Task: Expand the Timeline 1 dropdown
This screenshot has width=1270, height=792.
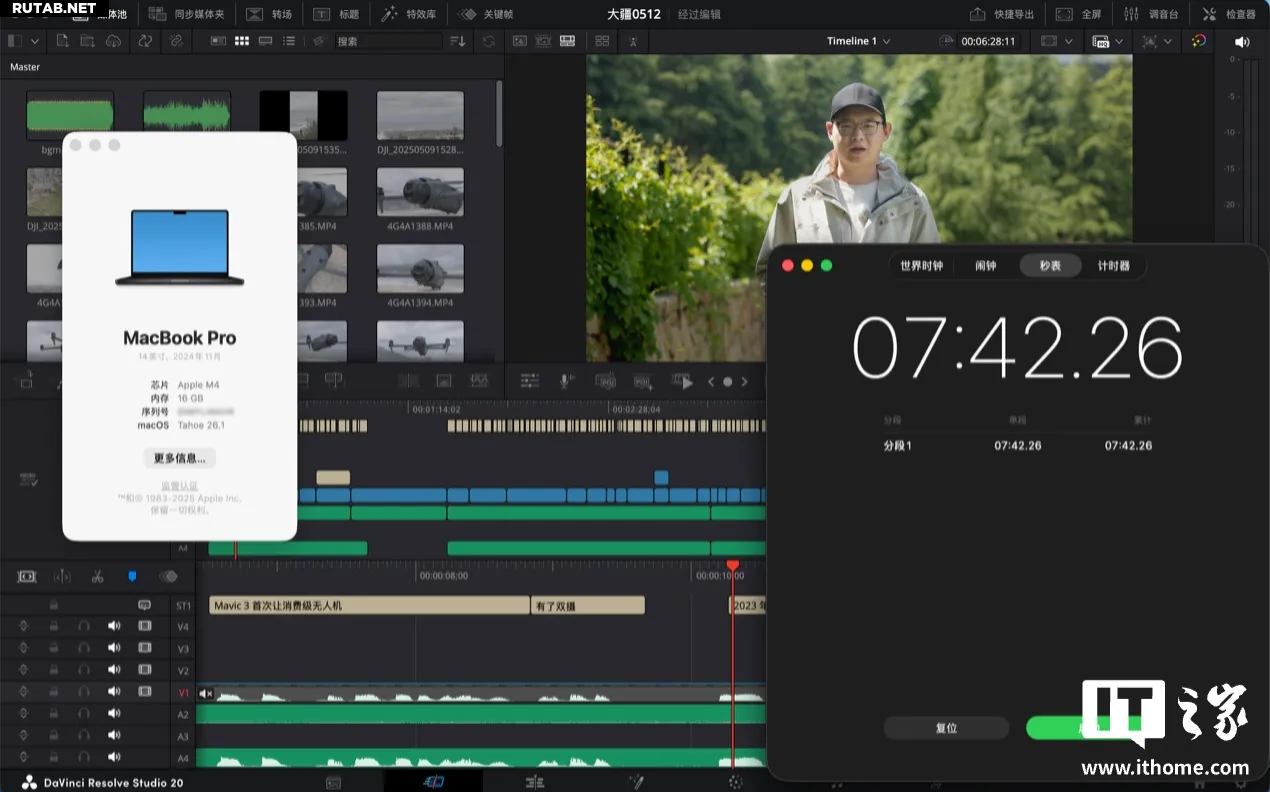Action: pos(886,41)
